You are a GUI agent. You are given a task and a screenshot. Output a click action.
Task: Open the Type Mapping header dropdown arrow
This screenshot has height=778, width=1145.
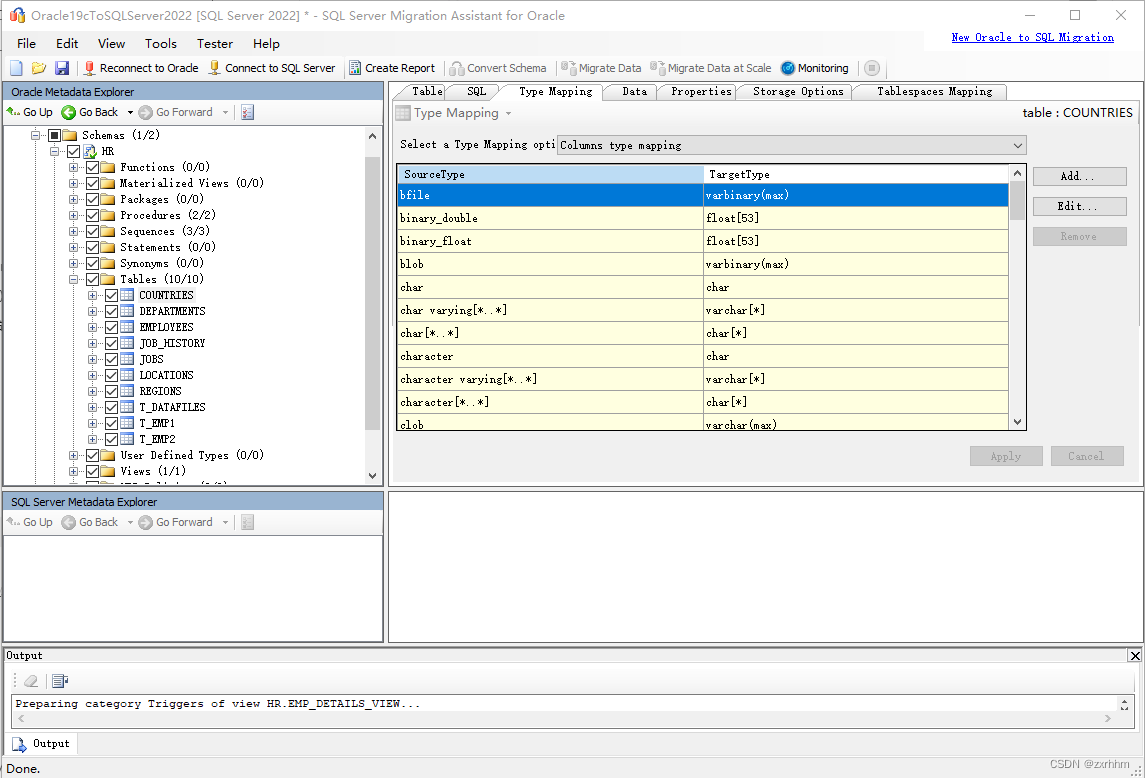(x=508, y=113)
